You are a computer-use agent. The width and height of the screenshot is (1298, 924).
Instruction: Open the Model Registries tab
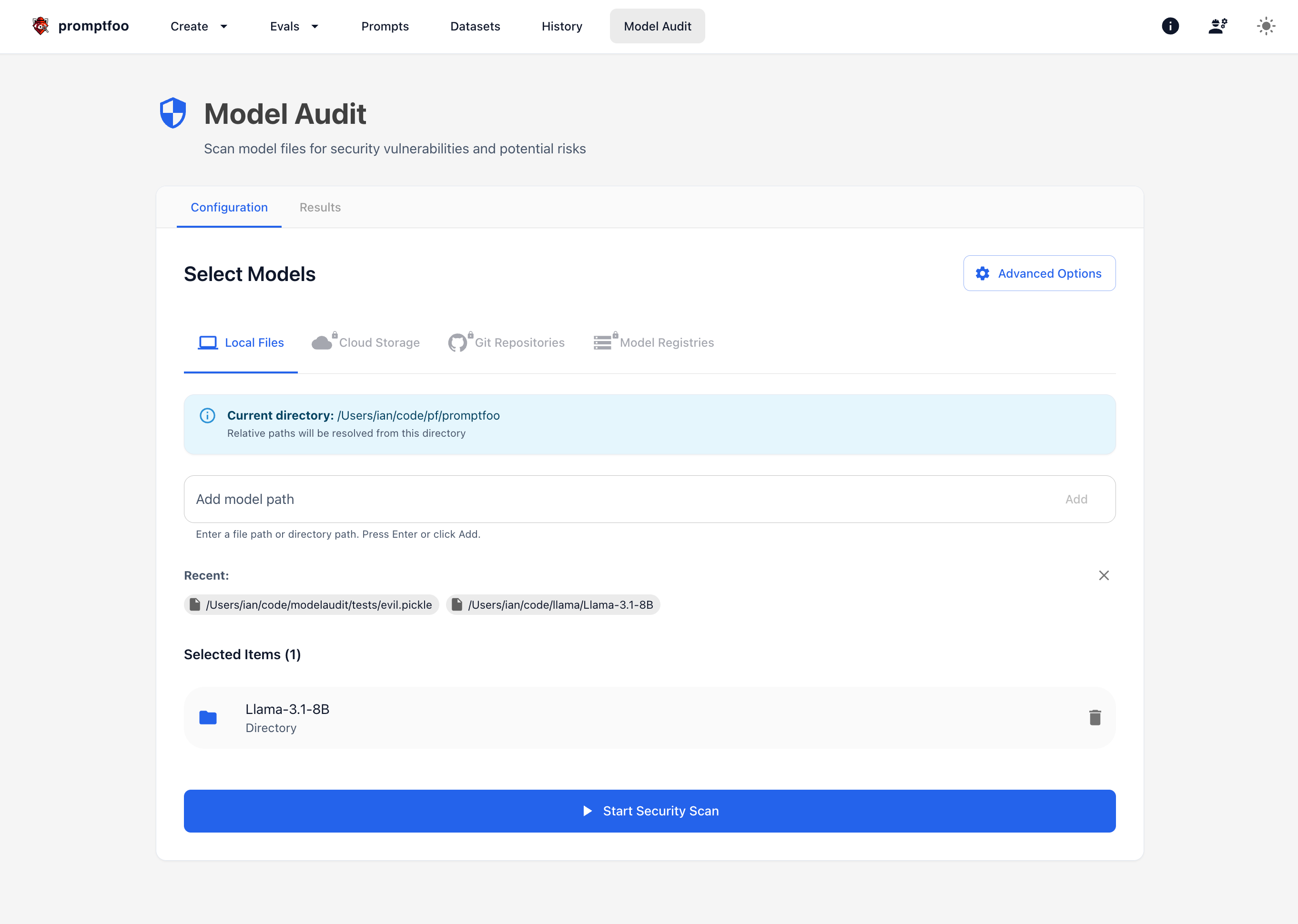pos(654,342)
